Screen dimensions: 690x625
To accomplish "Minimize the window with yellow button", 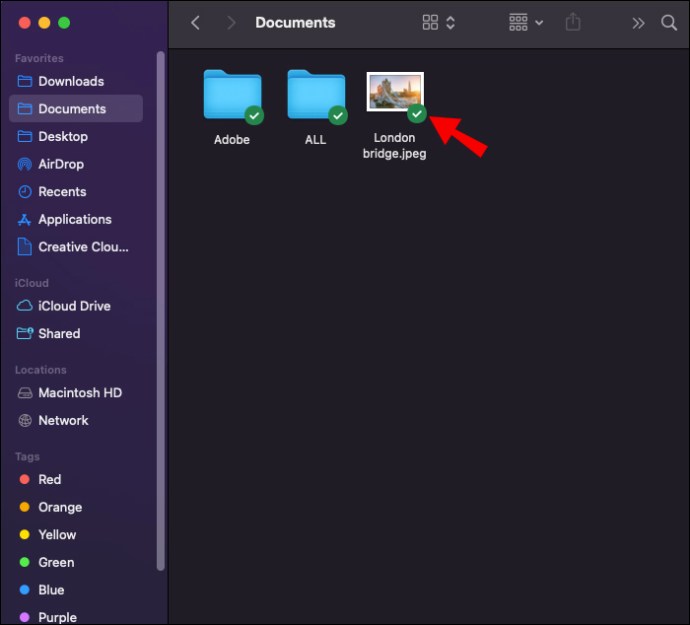I will pos(44,22).
